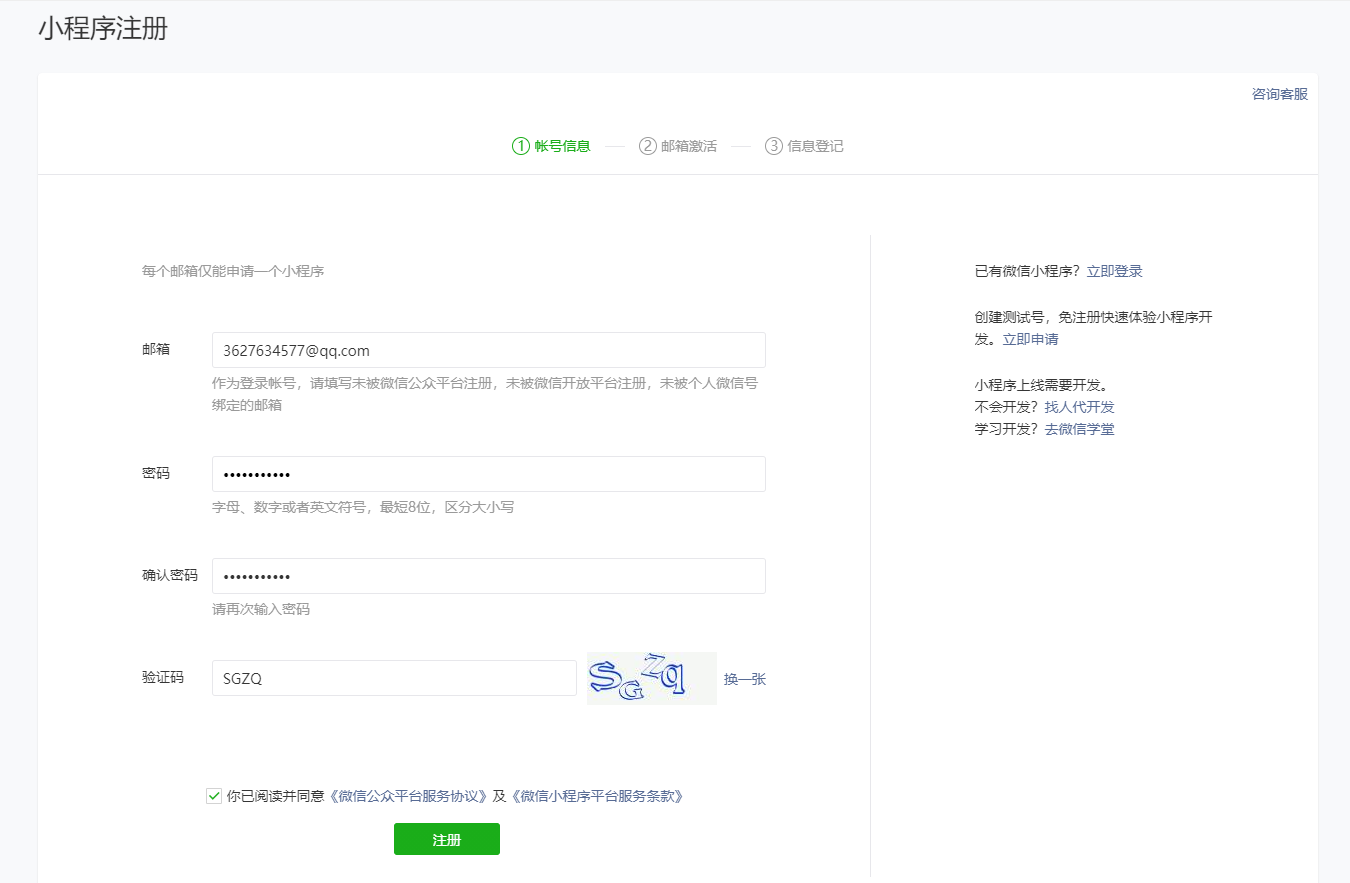The width and height of the screenshot is (1350, 883).
Task: Open the 去微信学堂 learning link
Action: [1079, 428]
